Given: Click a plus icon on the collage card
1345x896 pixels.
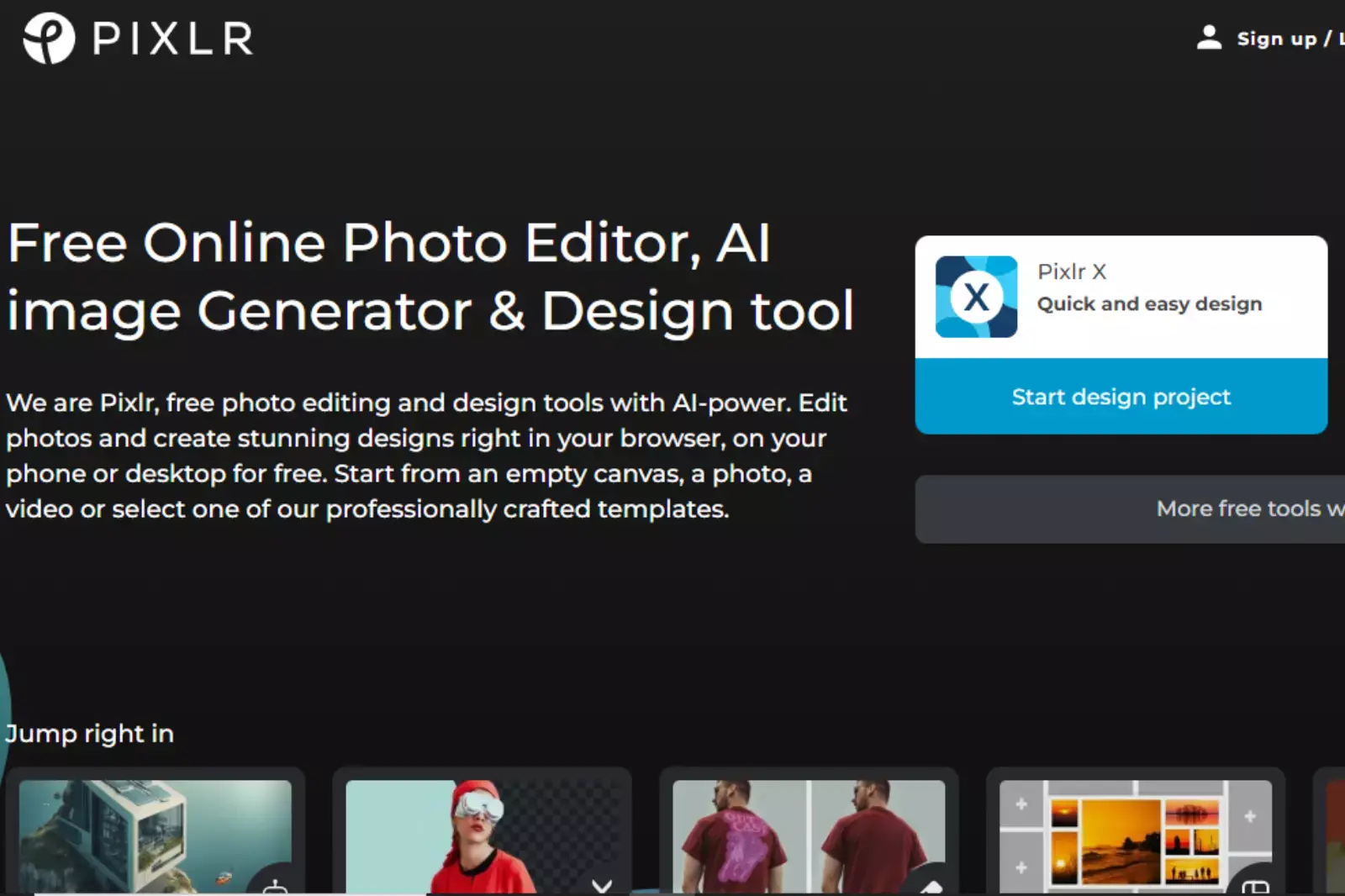Looking at the screenshot, I should (1021, 804).
